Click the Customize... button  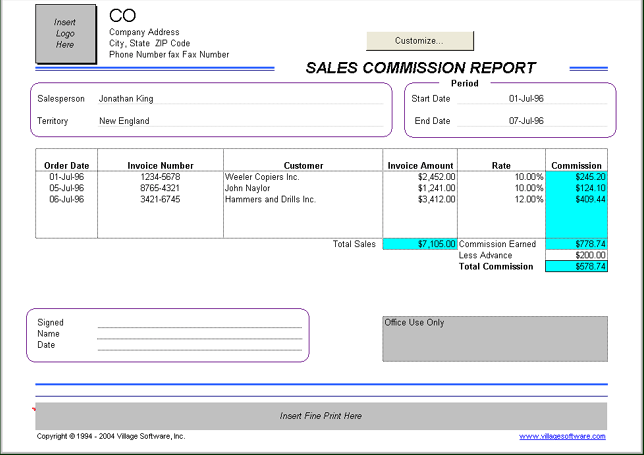pos(419,41)
